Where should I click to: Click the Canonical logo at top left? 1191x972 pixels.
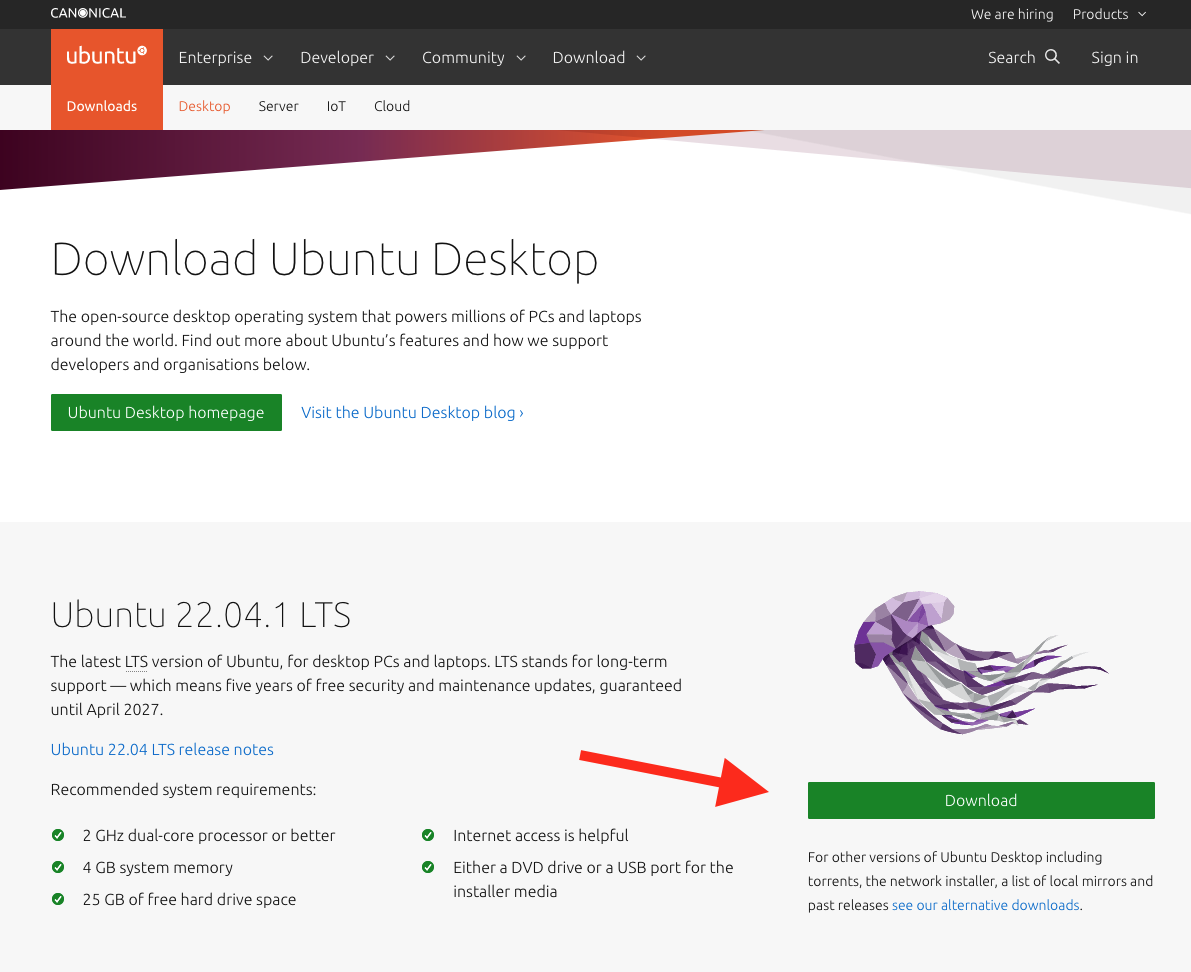(88, 14)
